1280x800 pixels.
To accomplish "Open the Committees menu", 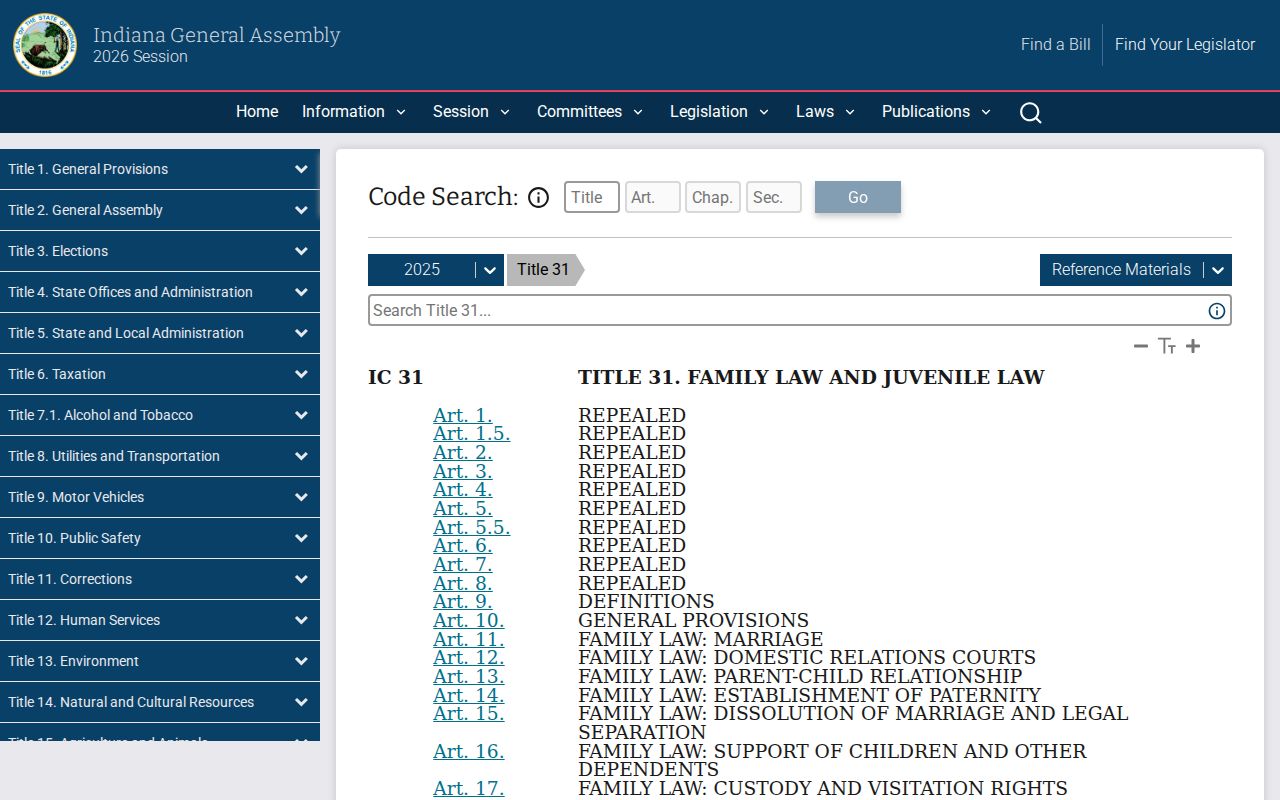I will coord(590,112).
